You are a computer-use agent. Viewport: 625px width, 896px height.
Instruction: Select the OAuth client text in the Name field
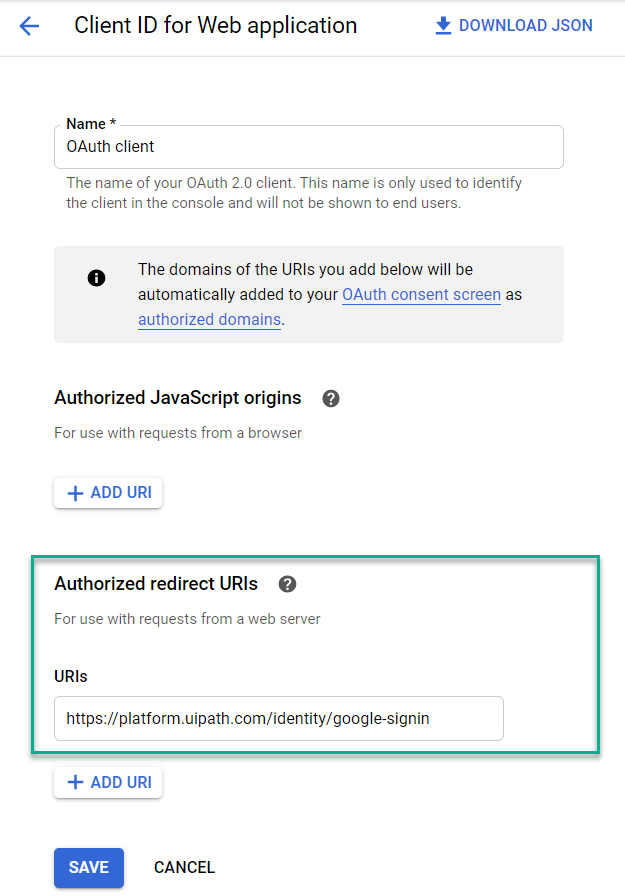coord(107,146)
